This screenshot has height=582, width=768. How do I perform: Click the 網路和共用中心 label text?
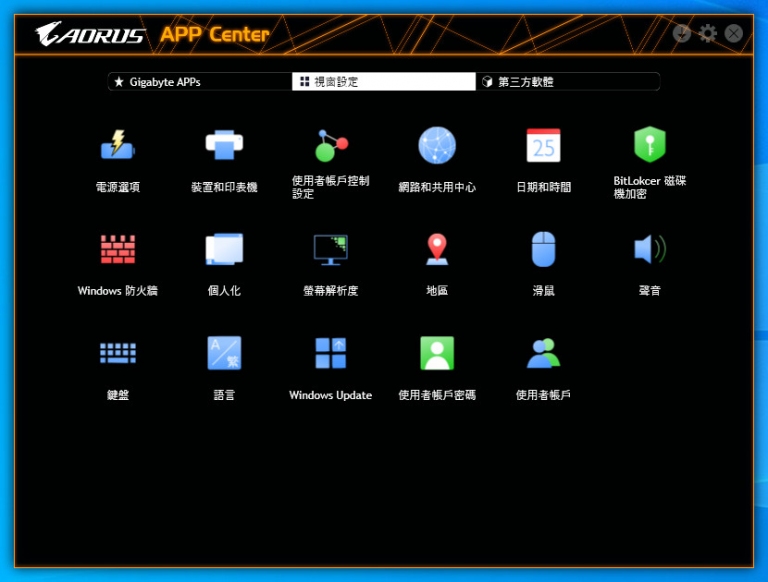click(x=437, y=187)
